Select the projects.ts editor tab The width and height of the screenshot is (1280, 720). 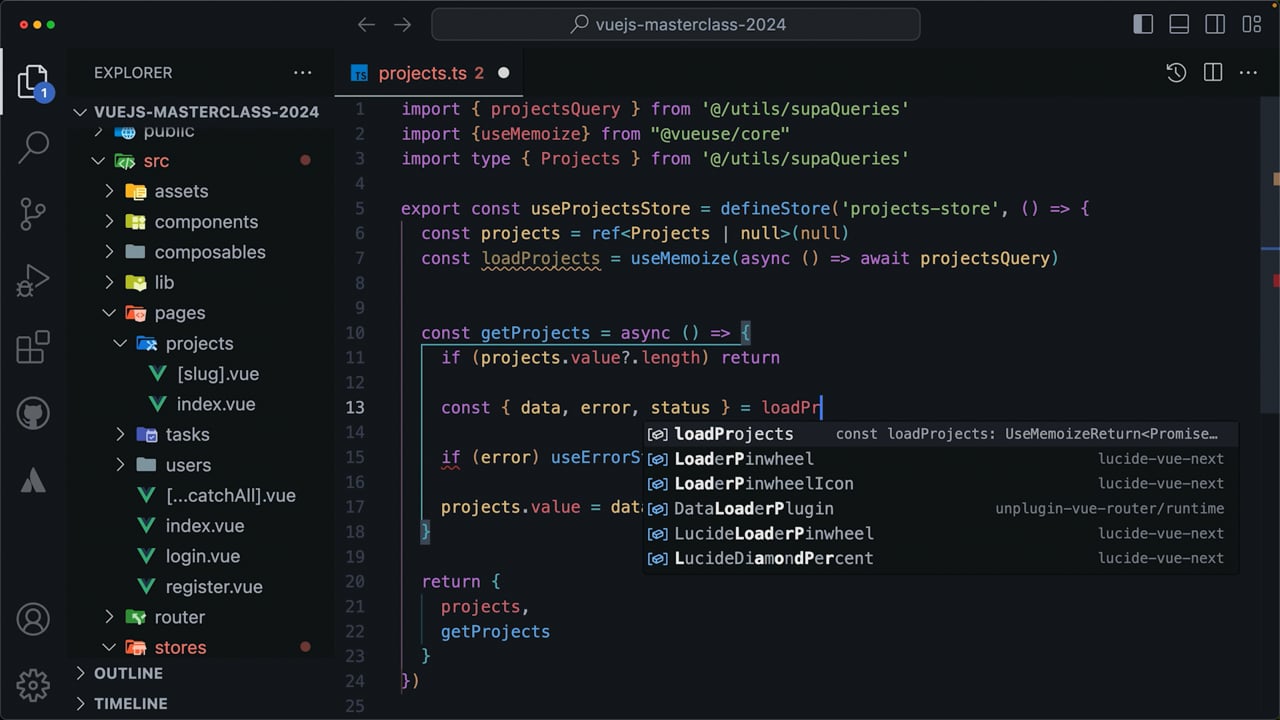pos(431,73)
